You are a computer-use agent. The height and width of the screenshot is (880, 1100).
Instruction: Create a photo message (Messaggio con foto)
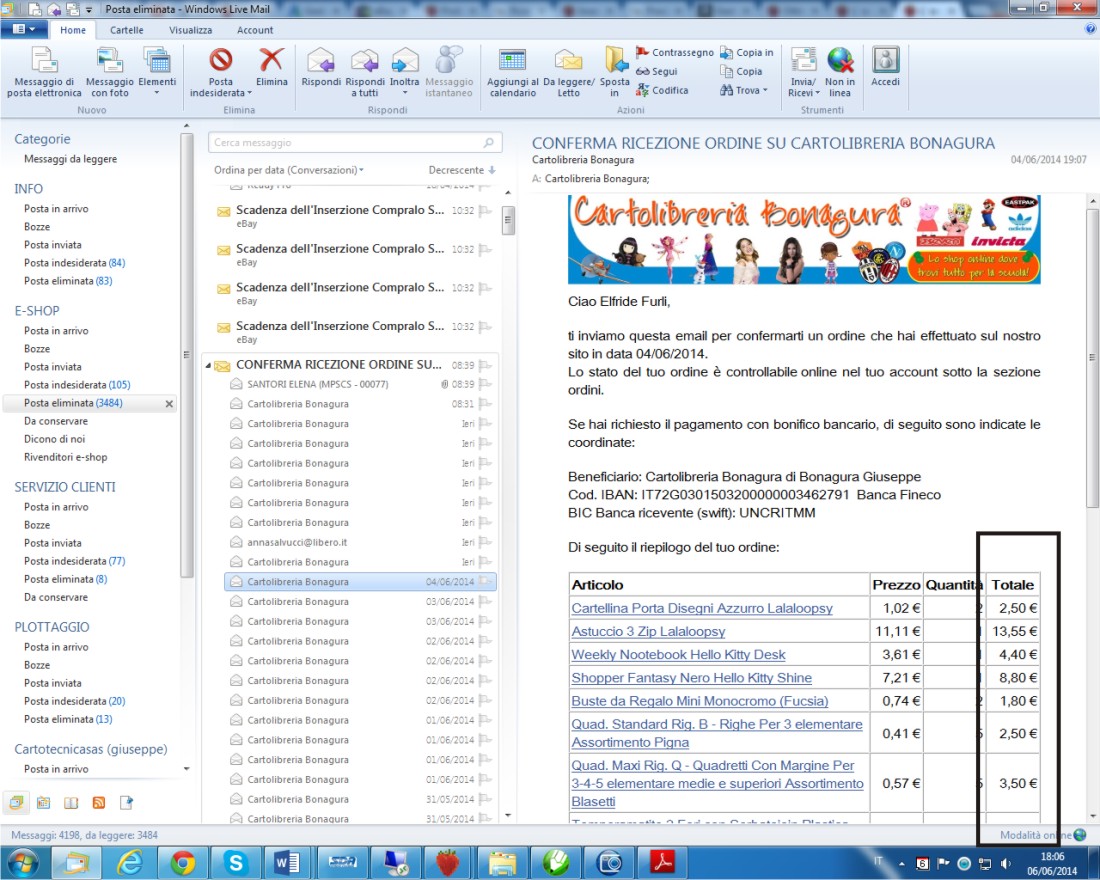point(109,72)
